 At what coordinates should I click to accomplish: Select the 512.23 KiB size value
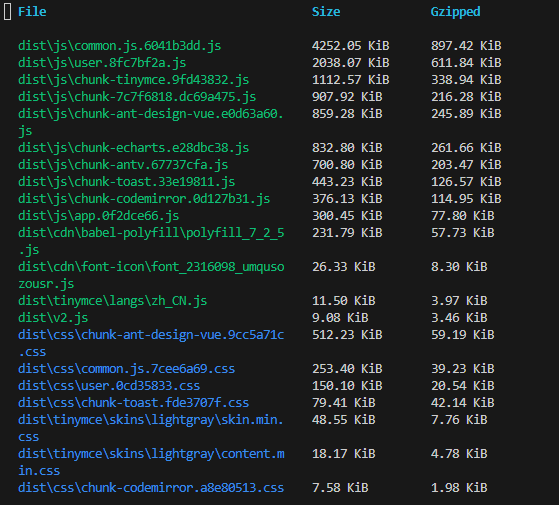(x=347, y=335)
